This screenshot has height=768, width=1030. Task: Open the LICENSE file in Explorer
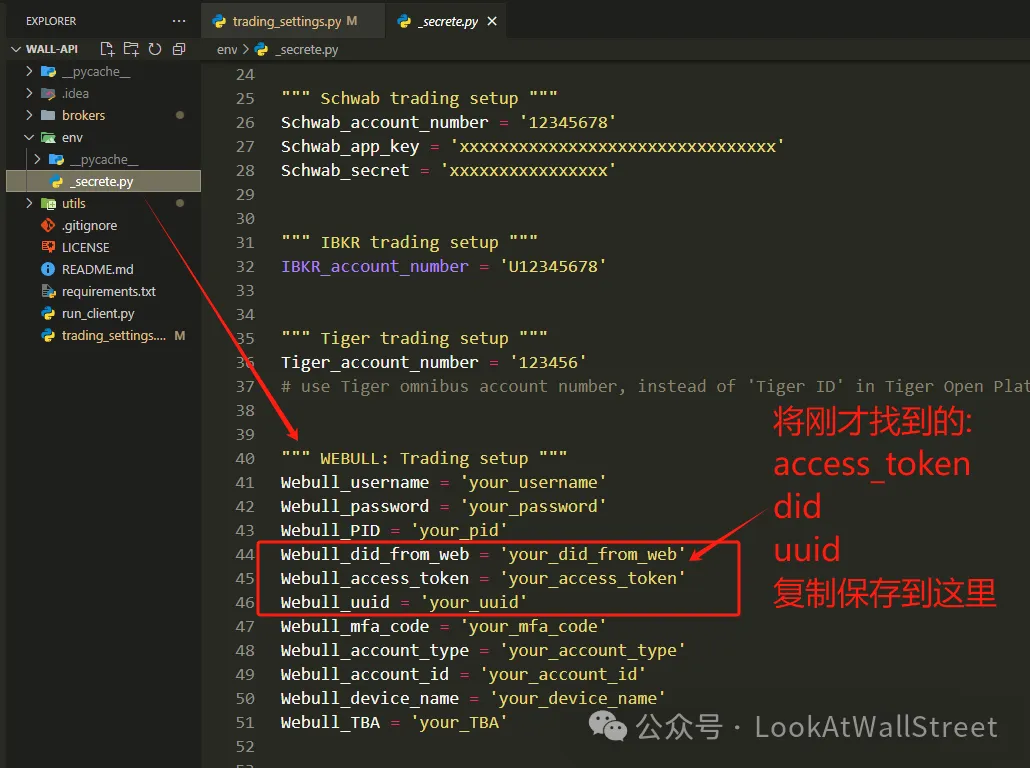tap(85, 247)
